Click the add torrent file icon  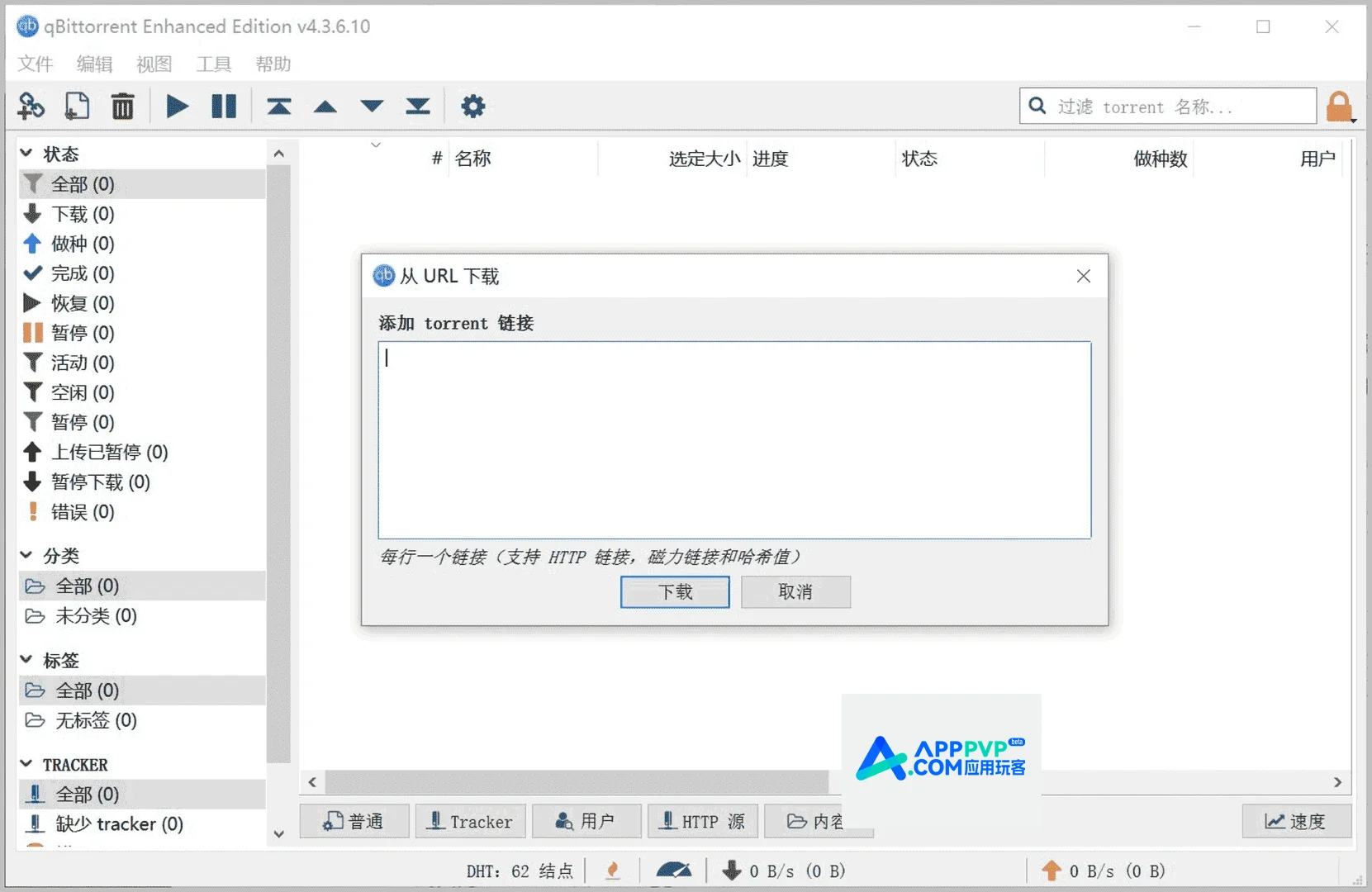pos(77,107)
